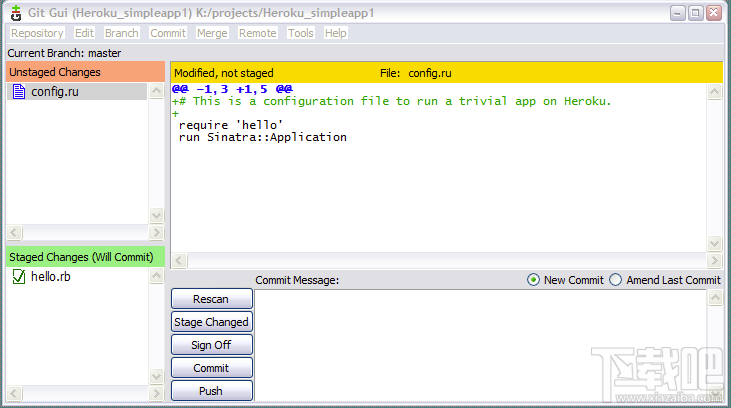Minimize the Git Gui window
Viewport: 731px width, 408px height.
click(677, 13)
